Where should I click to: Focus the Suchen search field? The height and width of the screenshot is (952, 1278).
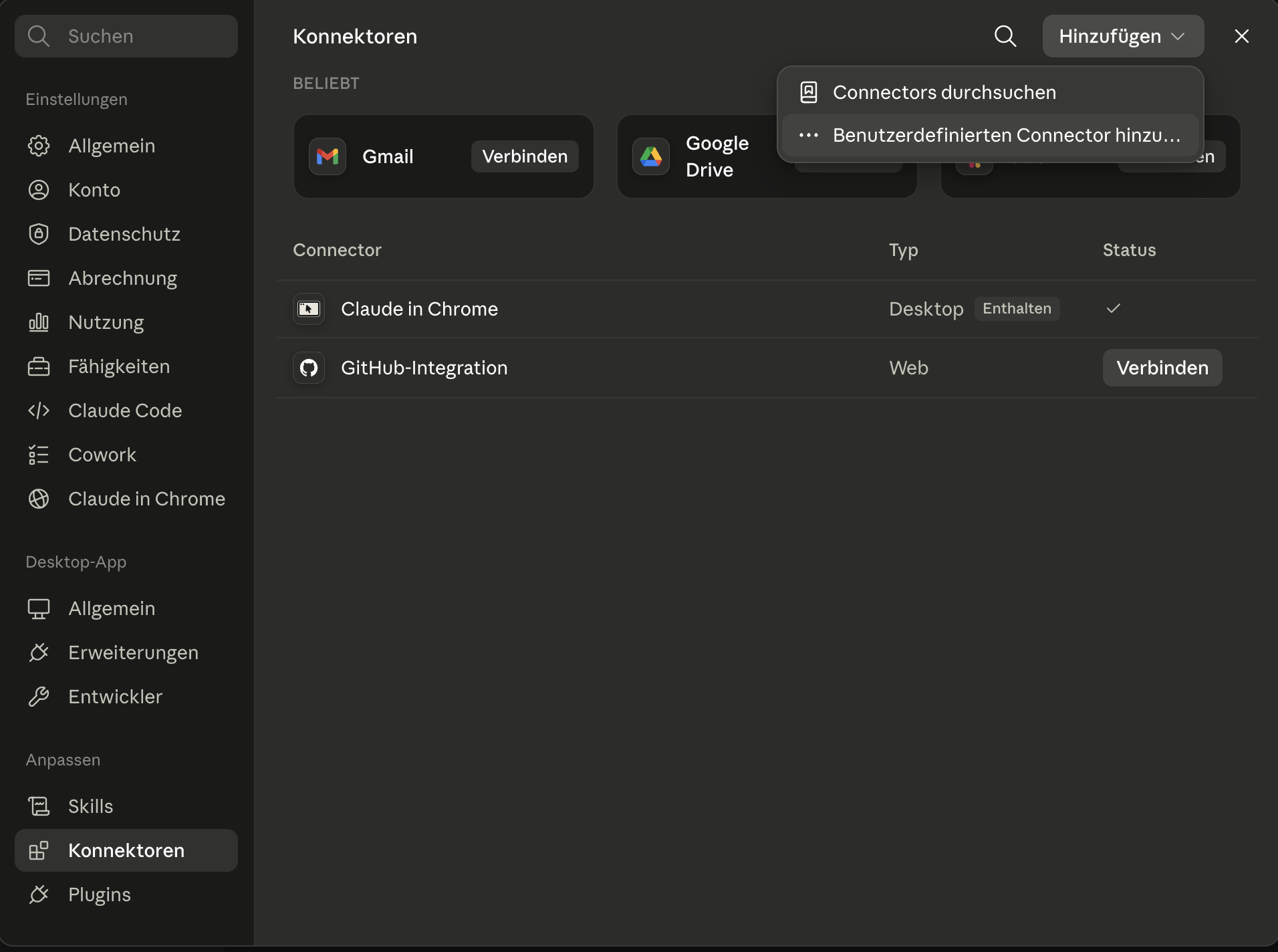pyautogui.click(x=126, y=36)
